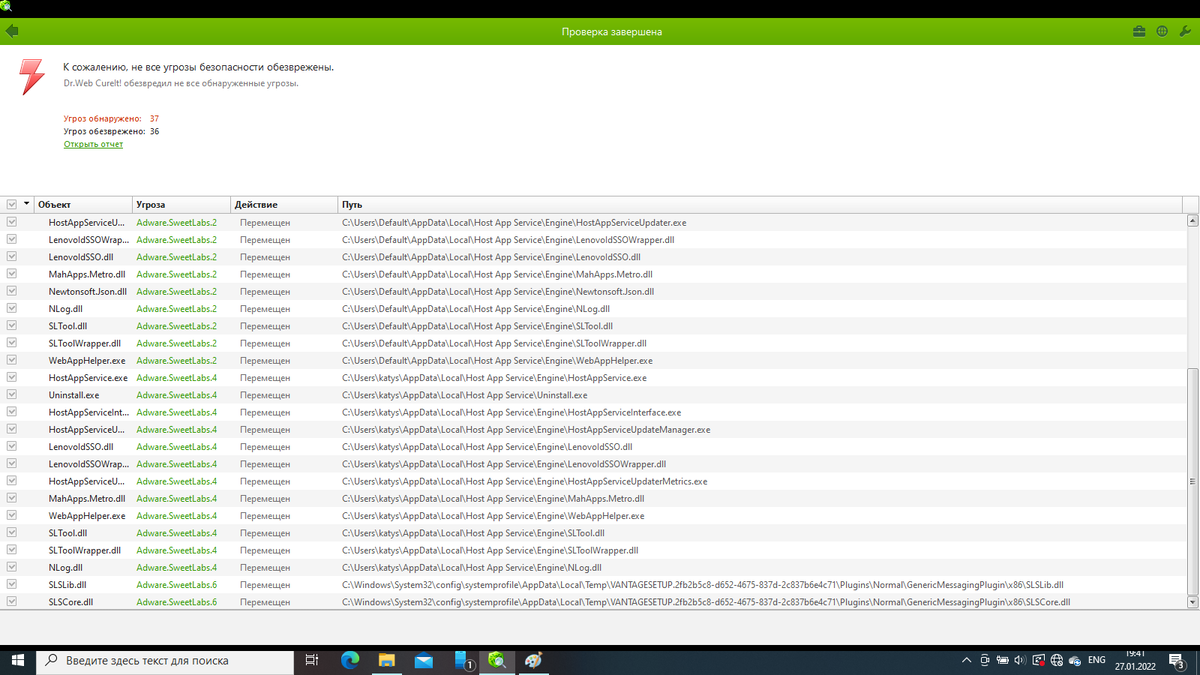This screenshot has height=675, width=1200.
Task: Select the SLSCore.dll object name
Action: click(x=70, y=602)
